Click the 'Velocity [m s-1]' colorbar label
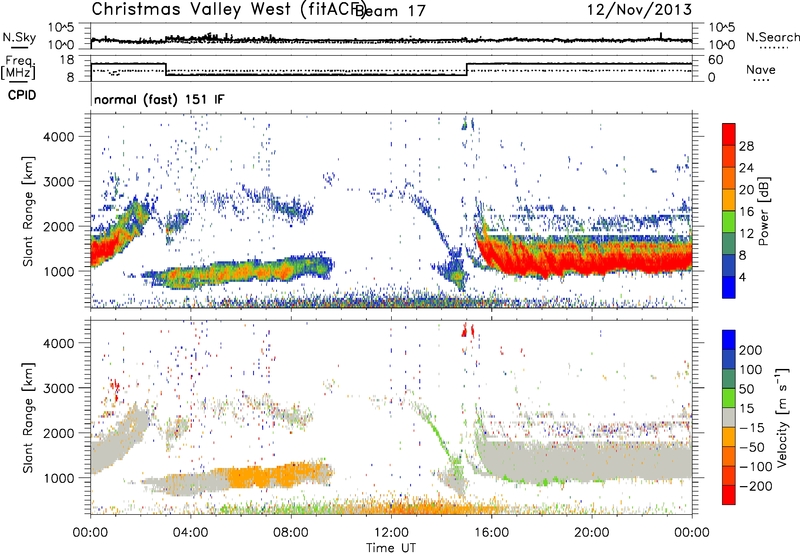Image resolution: width=800 pixels, height=554 pixels. point(782,417)
